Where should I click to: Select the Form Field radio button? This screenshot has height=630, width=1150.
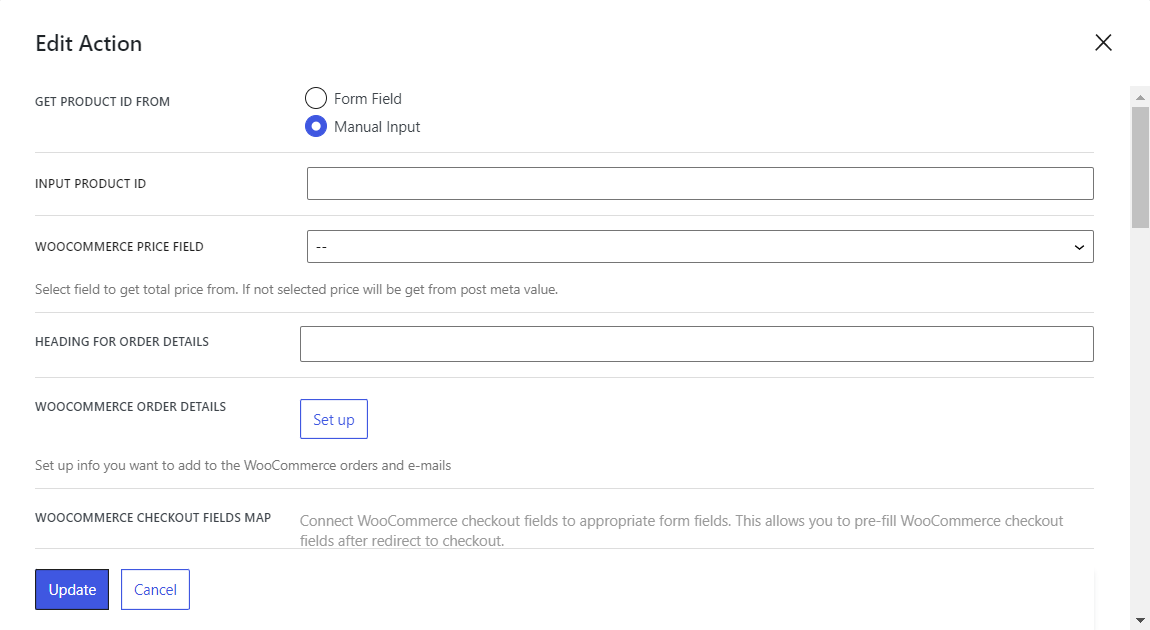point(316,98)
